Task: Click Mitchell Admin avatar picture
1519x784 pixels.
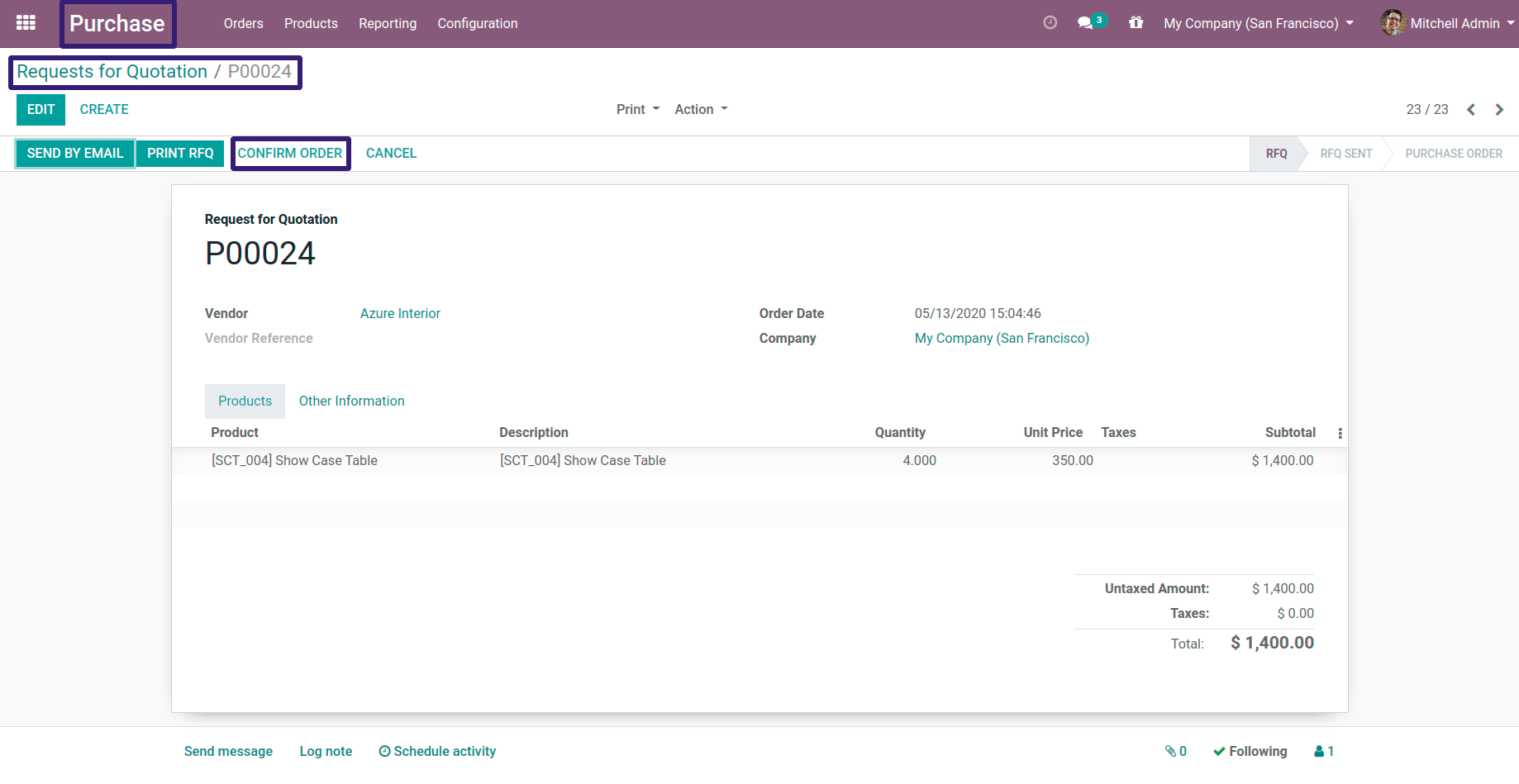Action: pyautogui.click(x=1393, y=23)
